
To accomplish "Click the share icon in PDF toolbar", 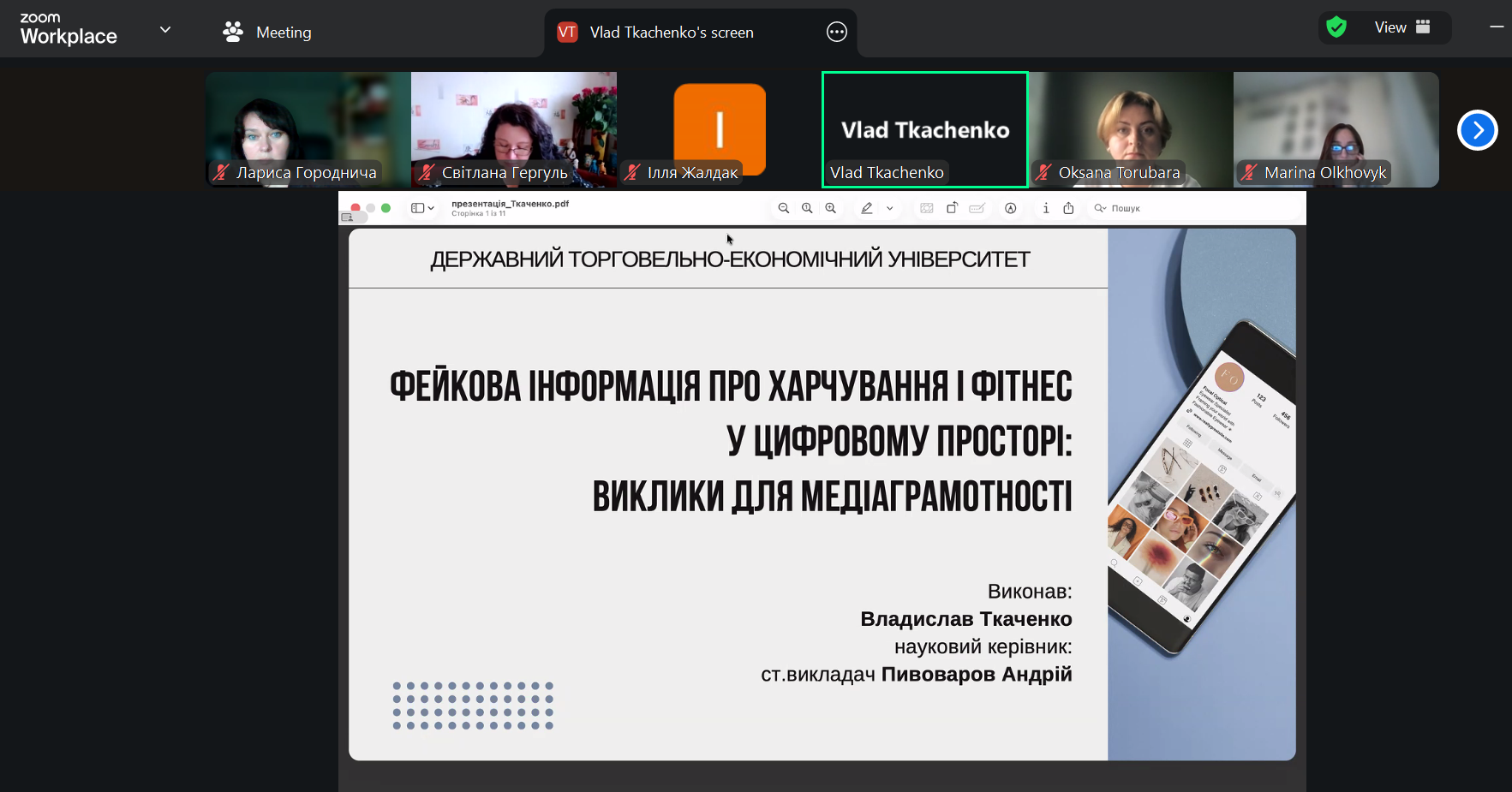I will [1068, 208].
